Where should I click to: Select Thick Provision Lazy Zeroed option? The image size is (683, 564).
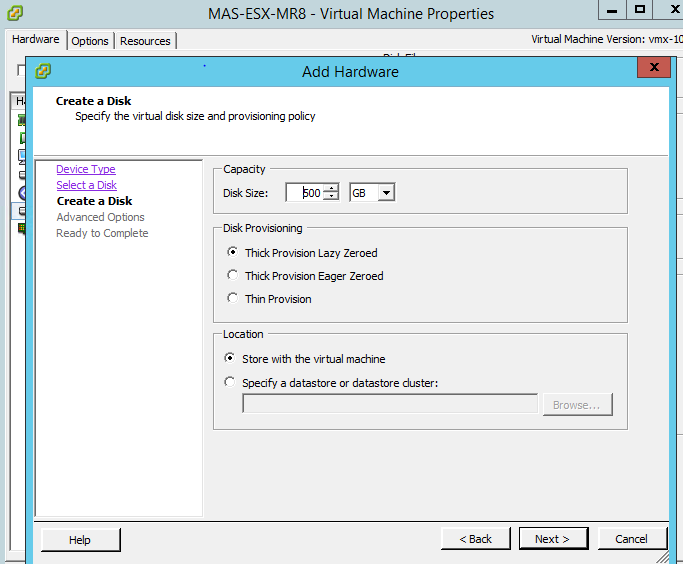point(233,252)
